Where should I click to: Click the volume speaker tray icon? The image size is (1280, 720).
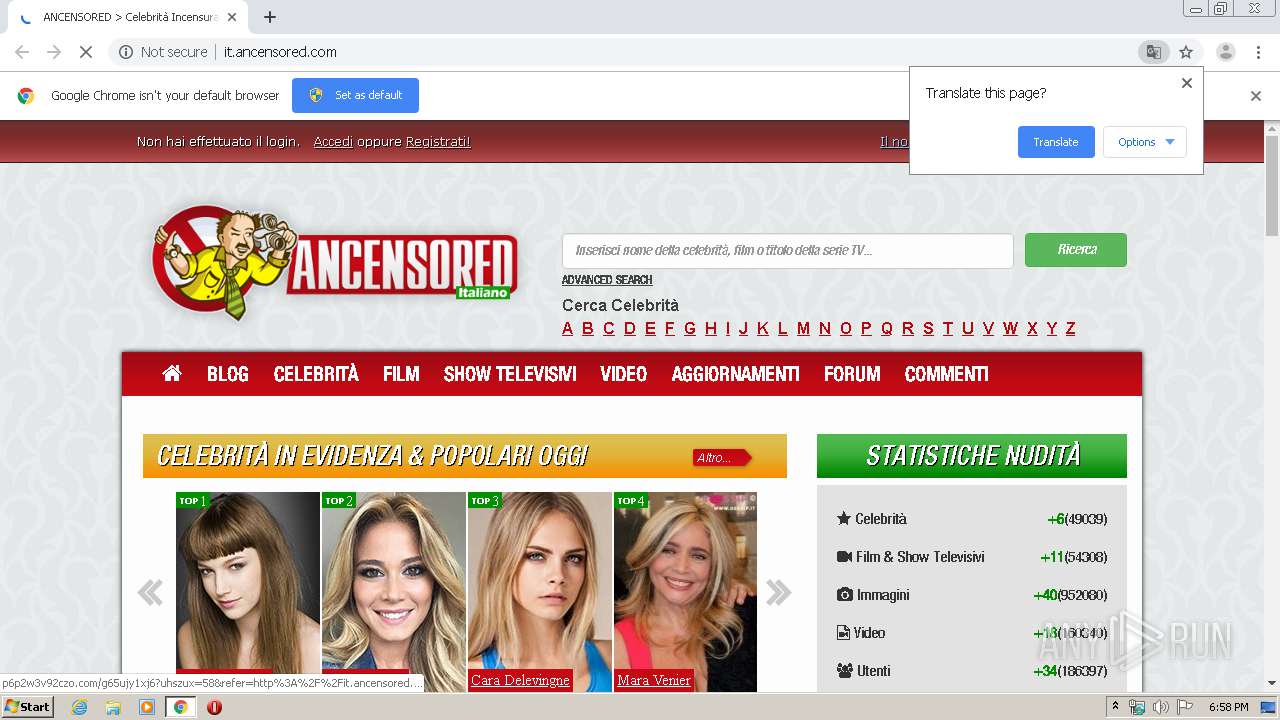pos(1160,707)
